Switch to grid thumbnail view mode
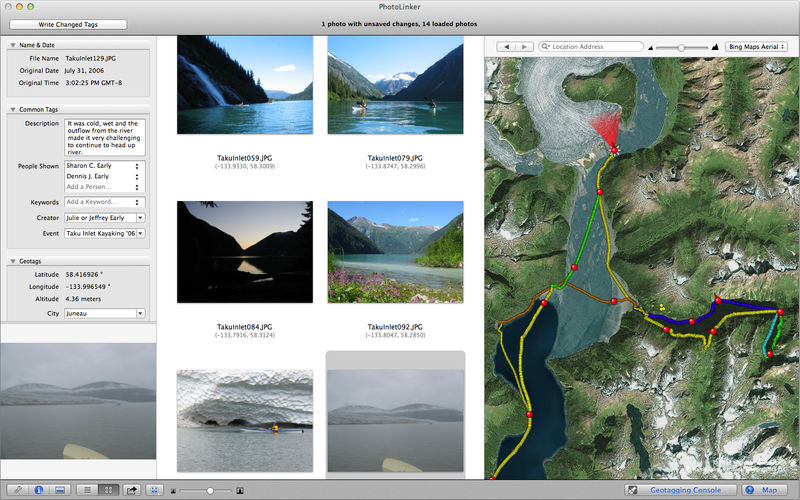Image resolution: width=800 pixels, height=500 pixels. click(x=108, y=490)
